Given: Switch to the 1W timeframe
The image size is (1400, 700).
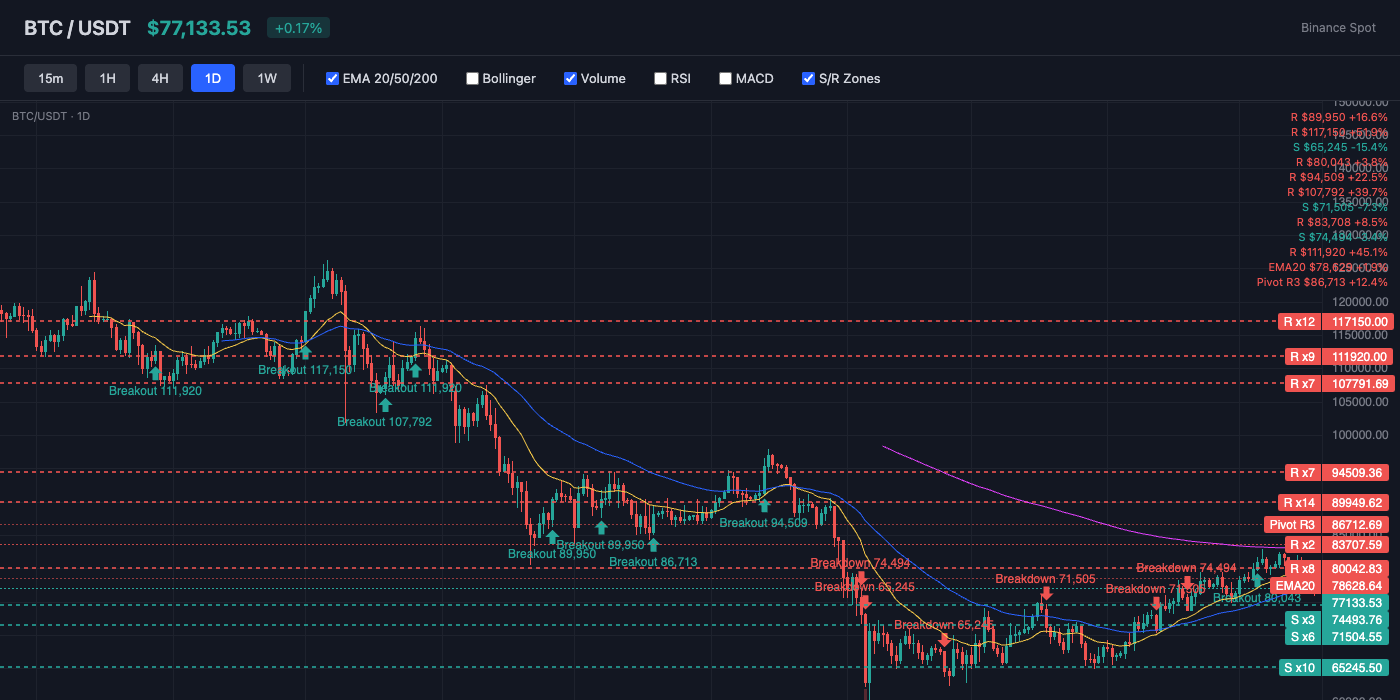Looking at the screenshot, I should point(267,78).
